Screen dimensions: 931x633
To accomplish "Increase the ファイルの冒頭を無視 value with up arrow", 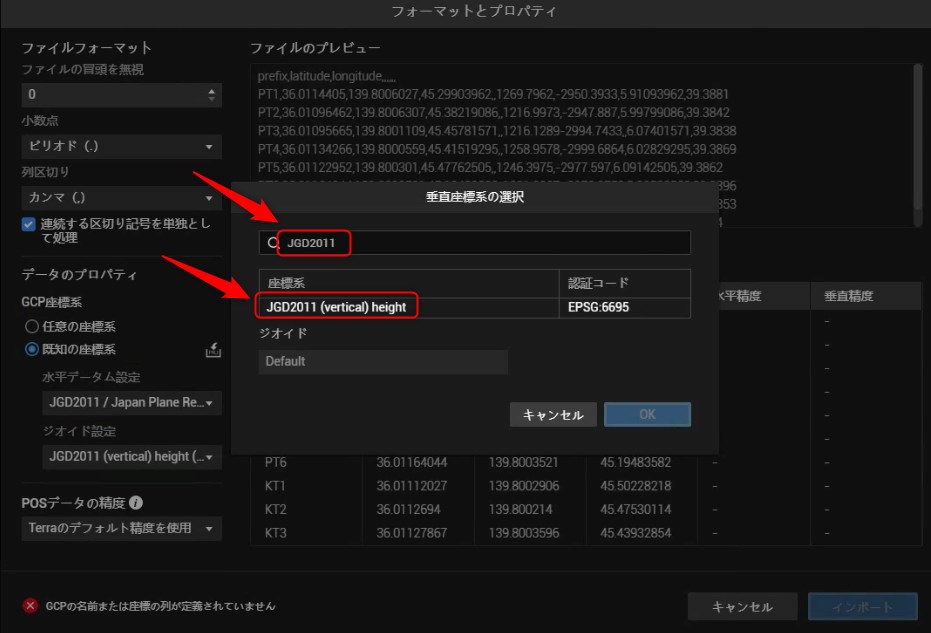I will (x=211, y=90).
